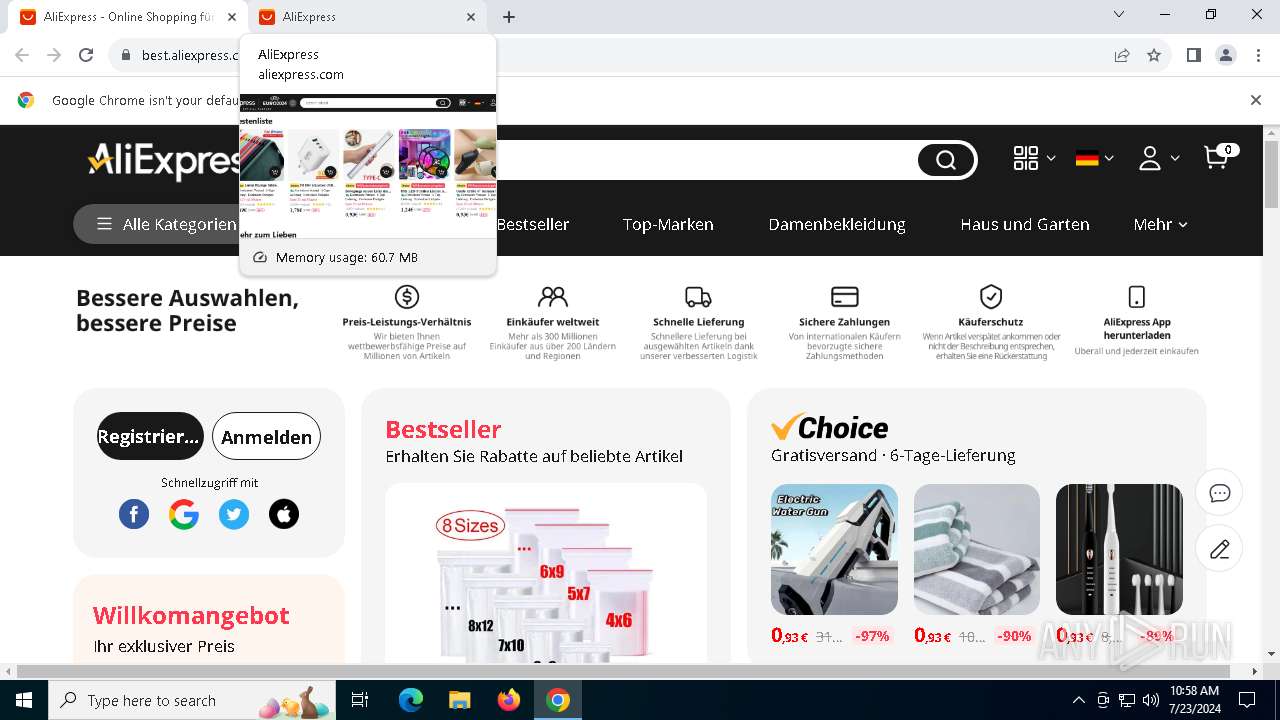Click the Einkäufer weltweit people icon
The image size is (1280, 720).
click(553, 296)
